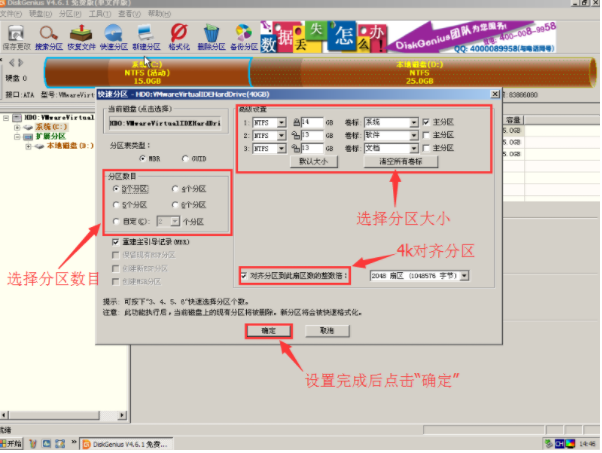Open the 恢复文件 (Recover Files) tool
The width and height of the screenshot is (602, 453).
click(81, 36)
